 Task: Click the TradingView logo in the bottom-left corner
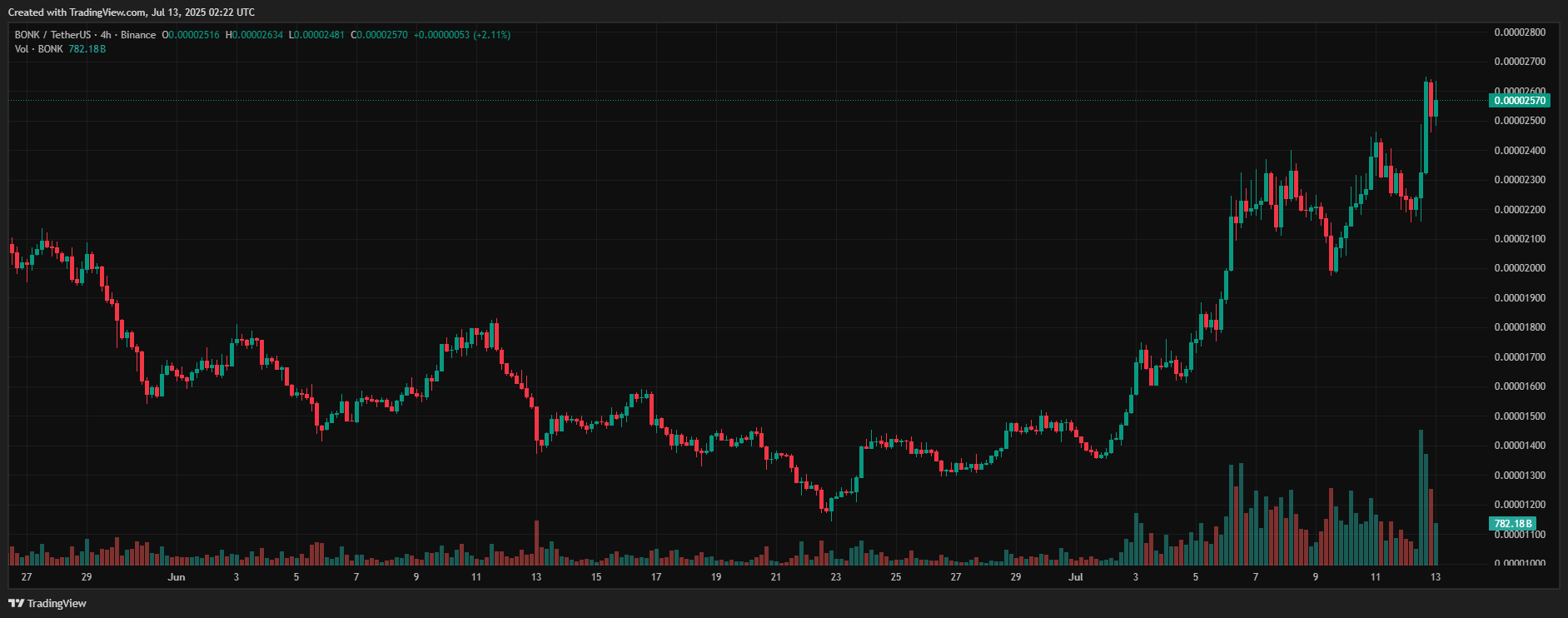click(x=47, y=603)
